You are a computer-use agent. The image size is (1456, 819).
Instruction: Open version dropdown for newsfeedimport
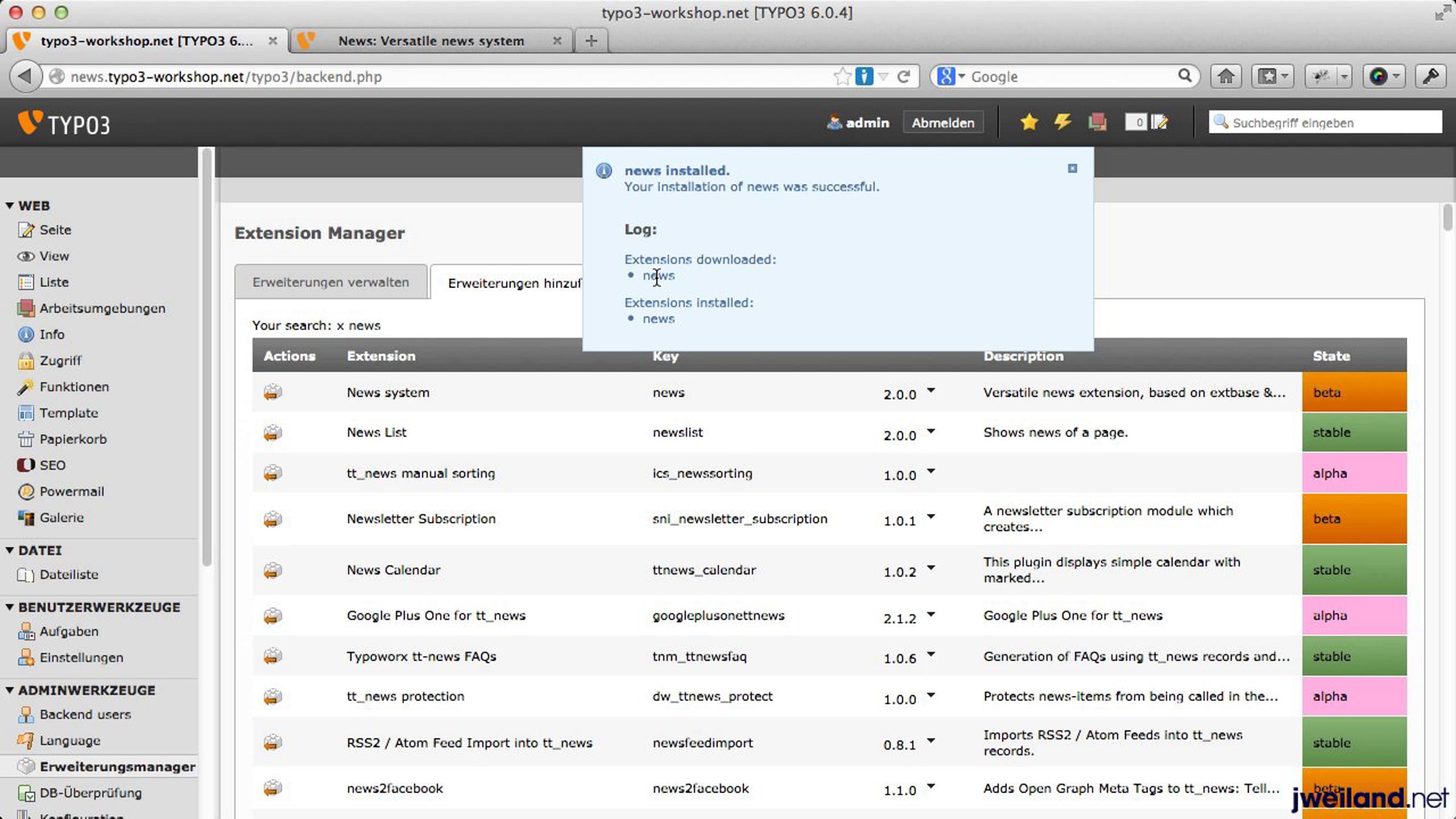click(931, 741)
